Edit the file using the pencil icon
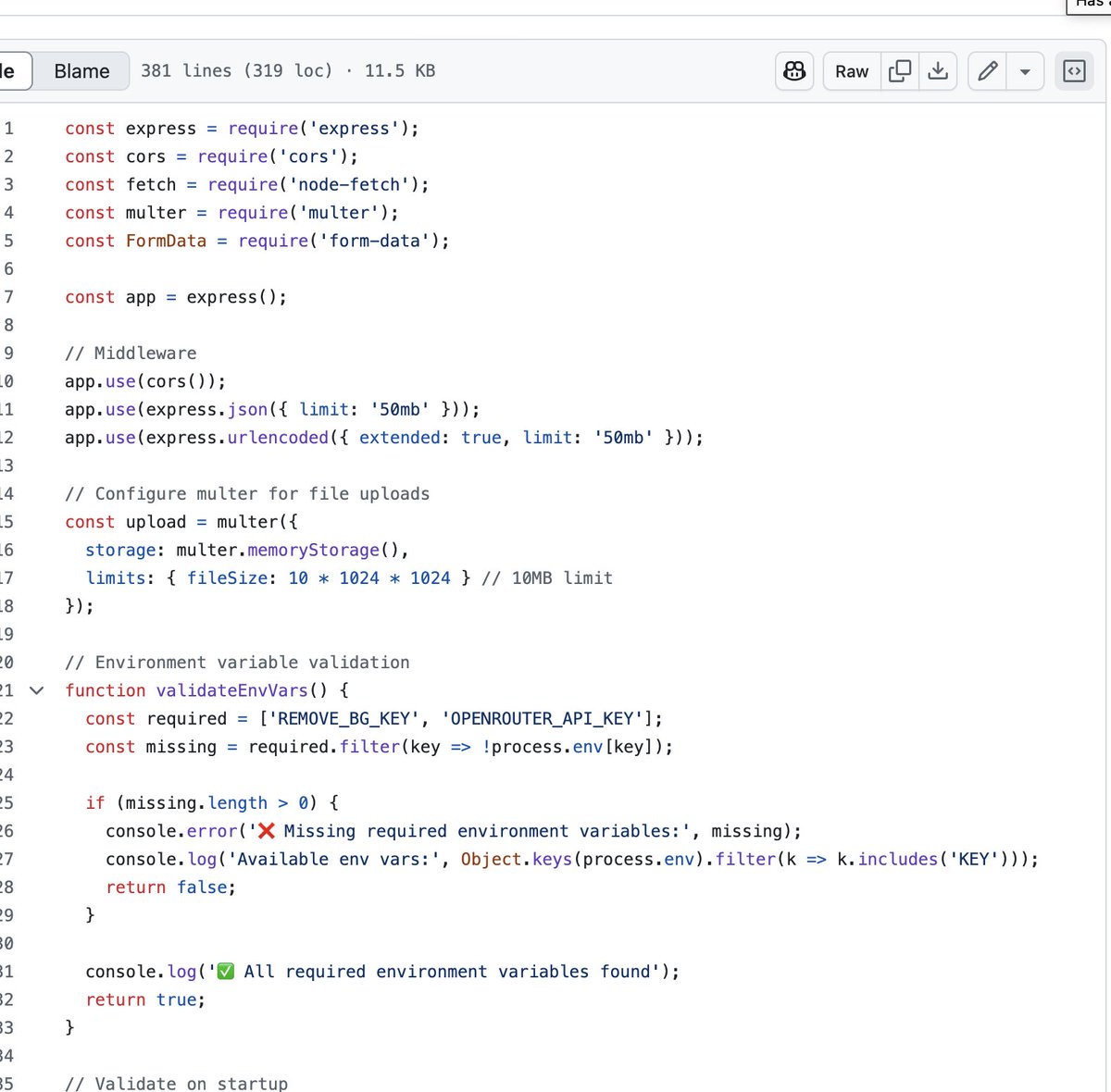 pos(986,70)
